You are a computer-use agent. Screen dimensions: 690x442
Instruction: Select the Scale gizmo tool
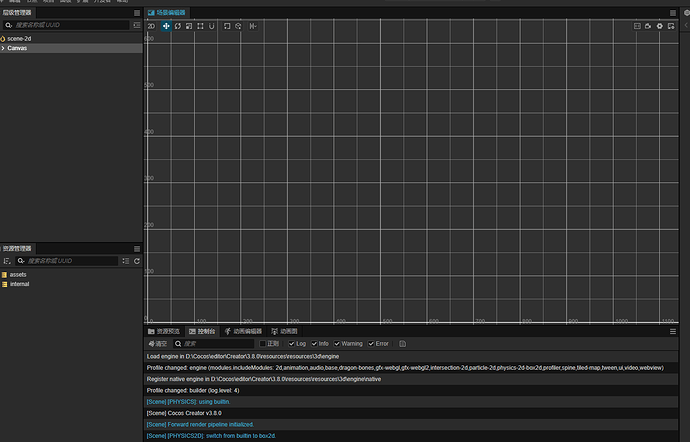pos(189,26)
